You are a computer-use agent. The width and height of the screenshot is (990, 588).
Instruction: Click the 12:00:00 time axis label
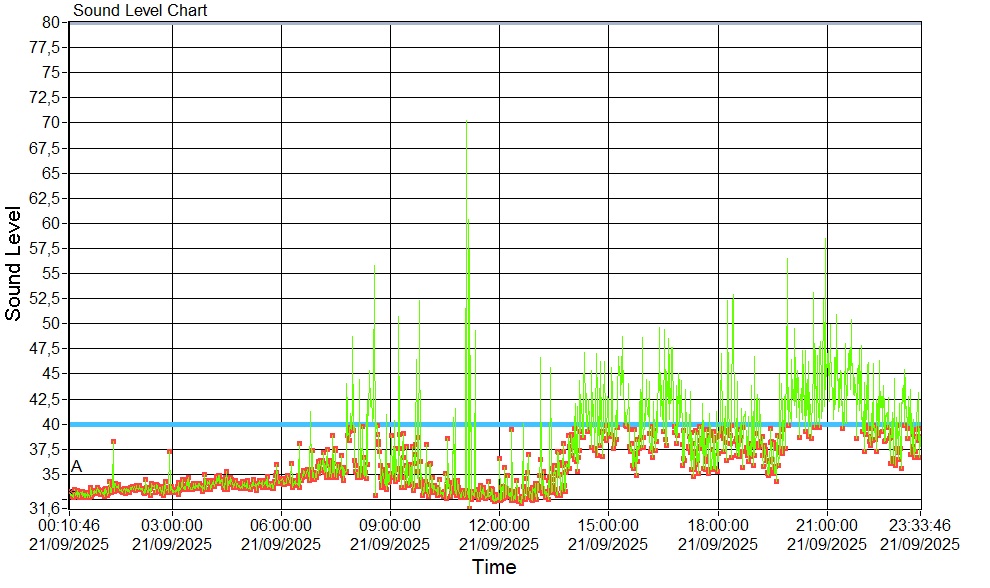[498, 524]
